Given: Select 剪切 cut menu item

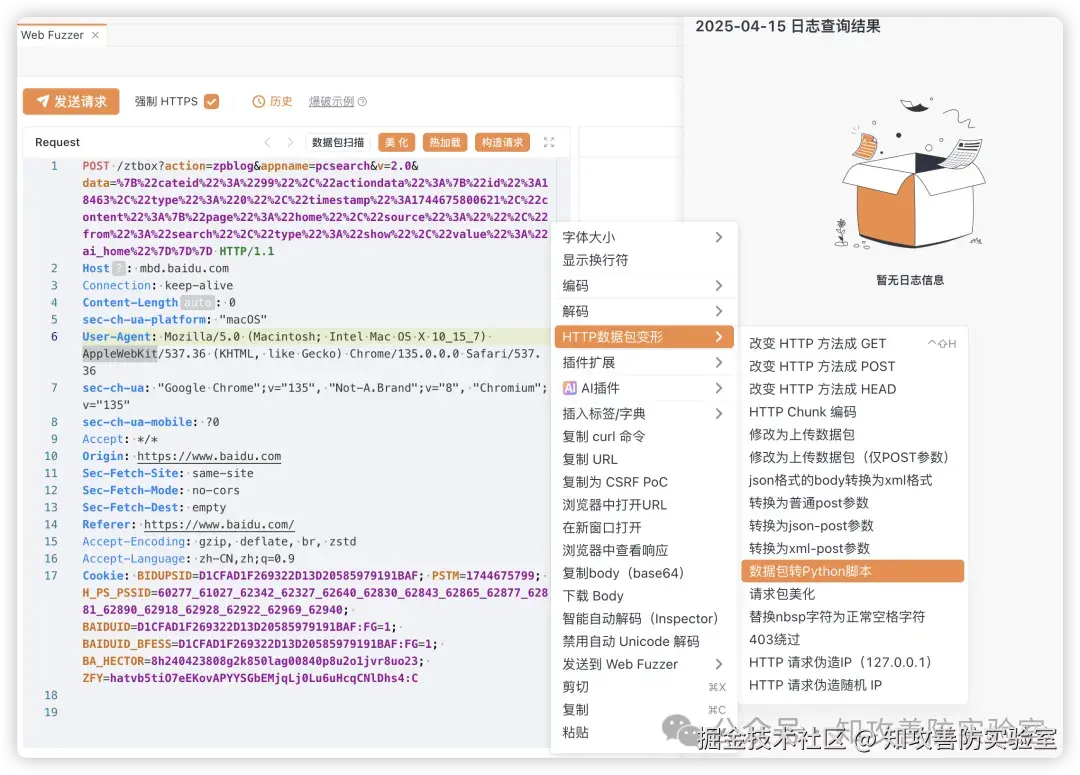Looking at the screenshot, I should tap(644, 686).
